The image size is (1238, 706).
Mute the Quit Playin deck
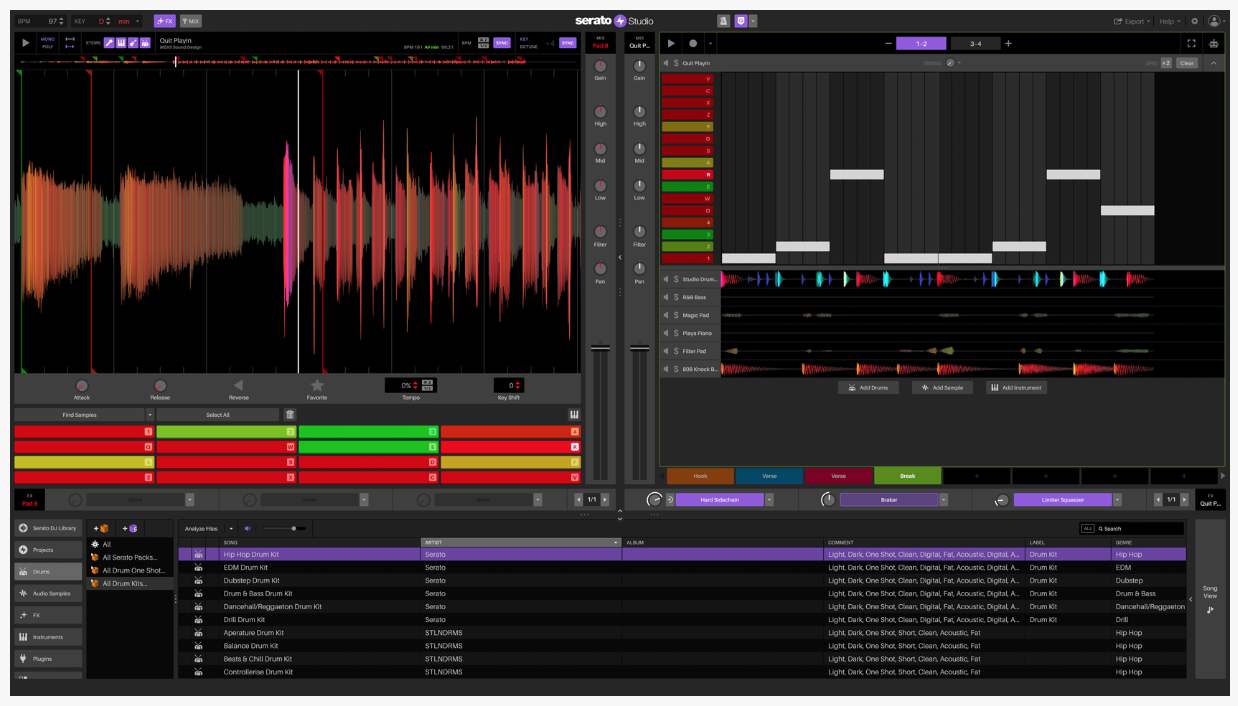pos(666,63)
